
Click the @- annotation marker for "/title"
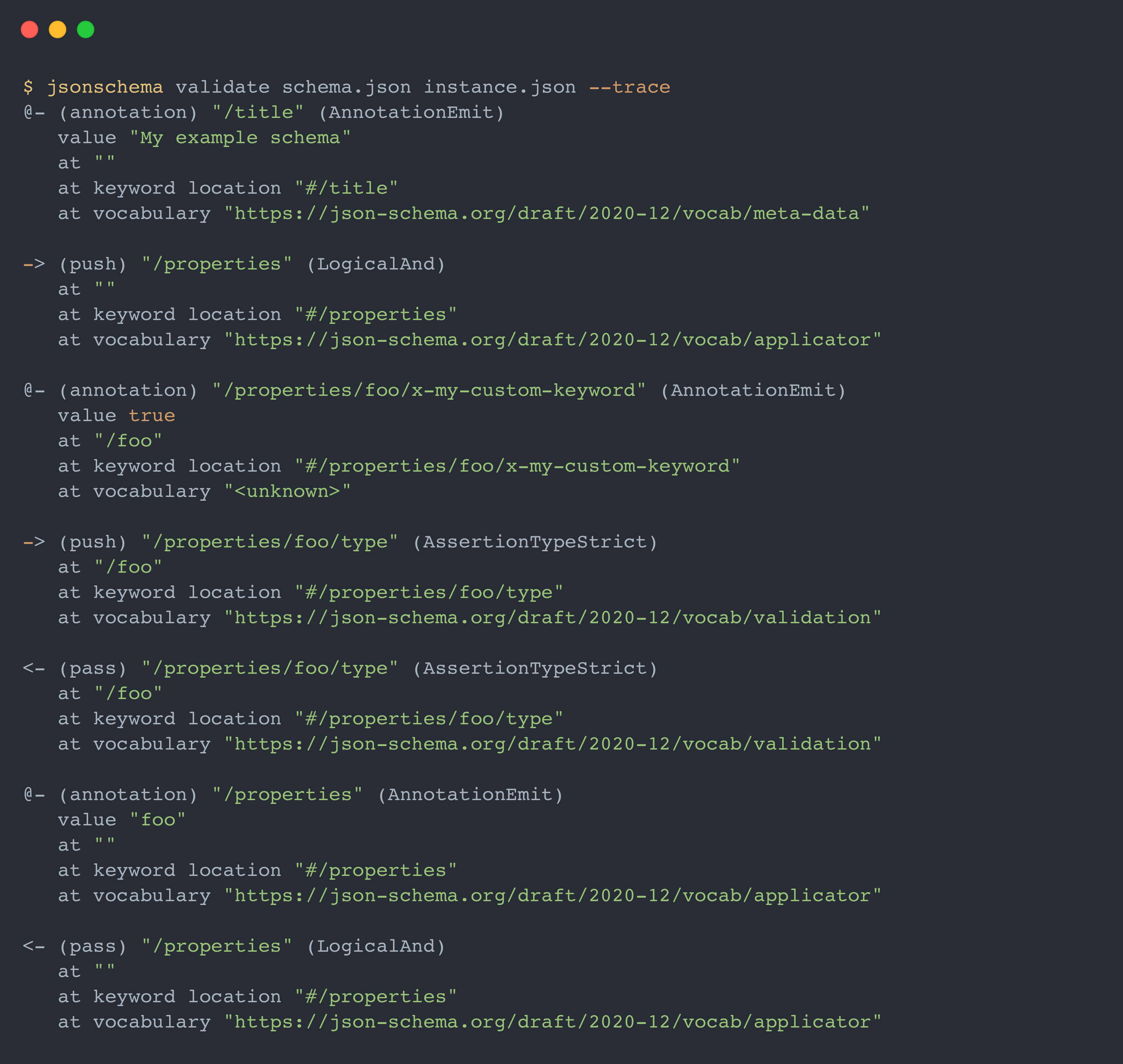point(34,112)
